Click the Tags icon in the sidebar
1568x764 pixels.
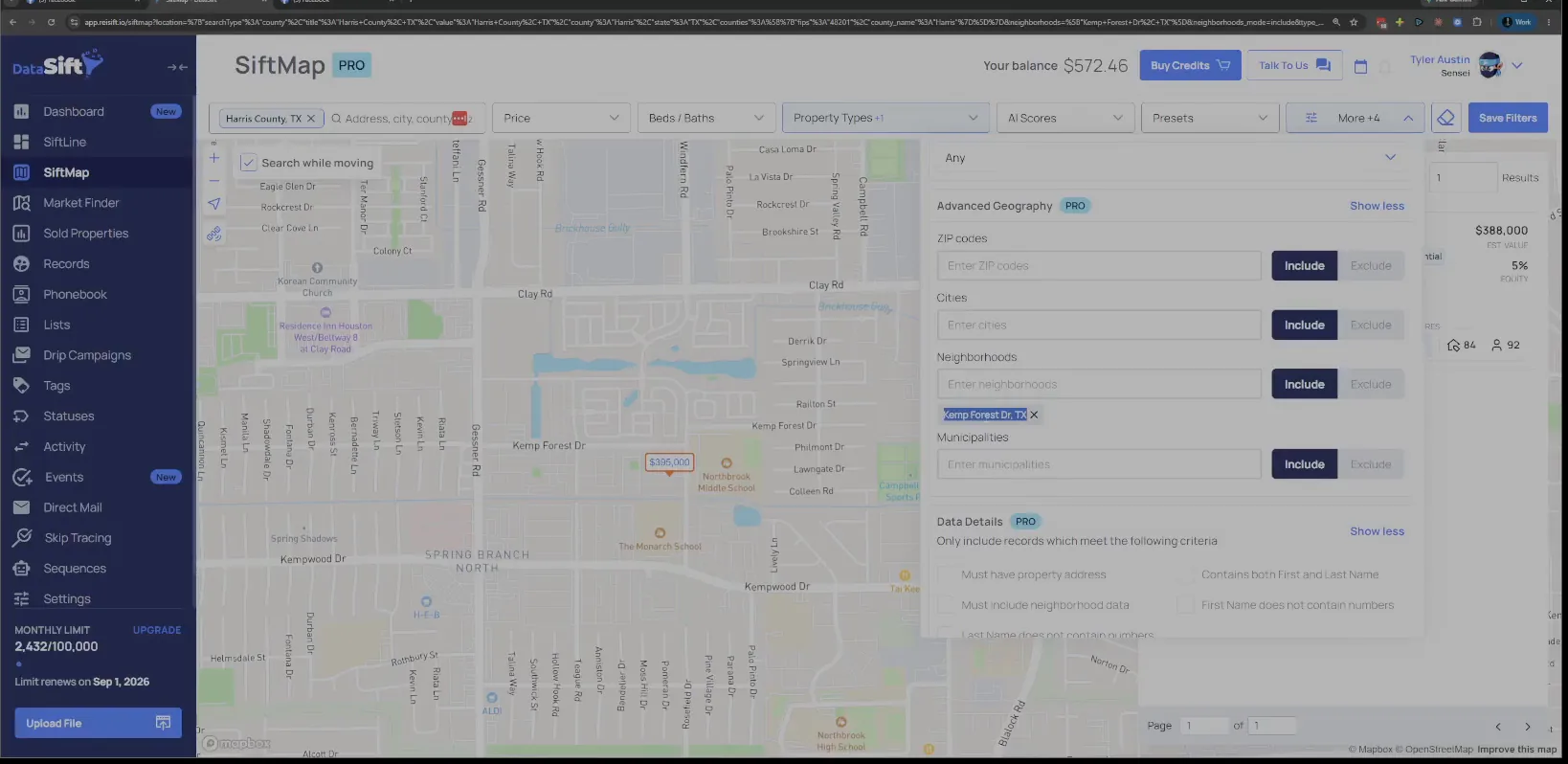pyautogui.click(x=21, y=386)
